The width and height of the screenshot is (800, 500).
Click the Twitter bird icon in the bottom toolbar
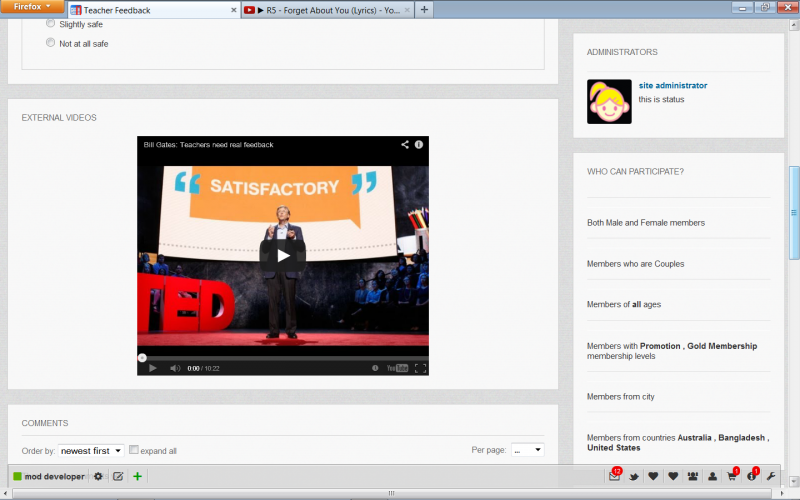click(634, 477)
